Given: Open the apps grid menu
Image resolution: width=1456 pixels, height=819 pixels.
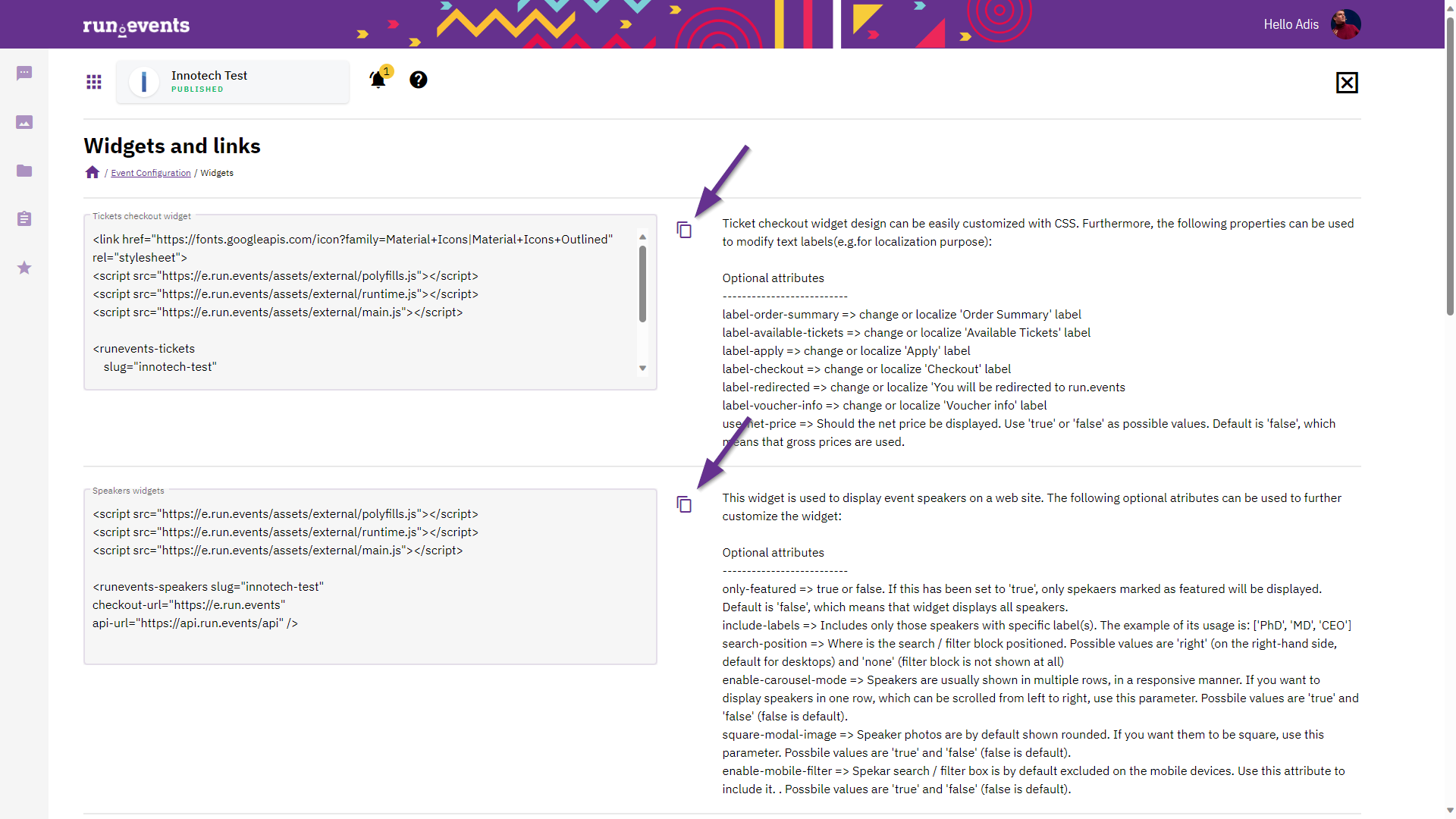Looking at the screenshot, I should [x=94, y=82].
